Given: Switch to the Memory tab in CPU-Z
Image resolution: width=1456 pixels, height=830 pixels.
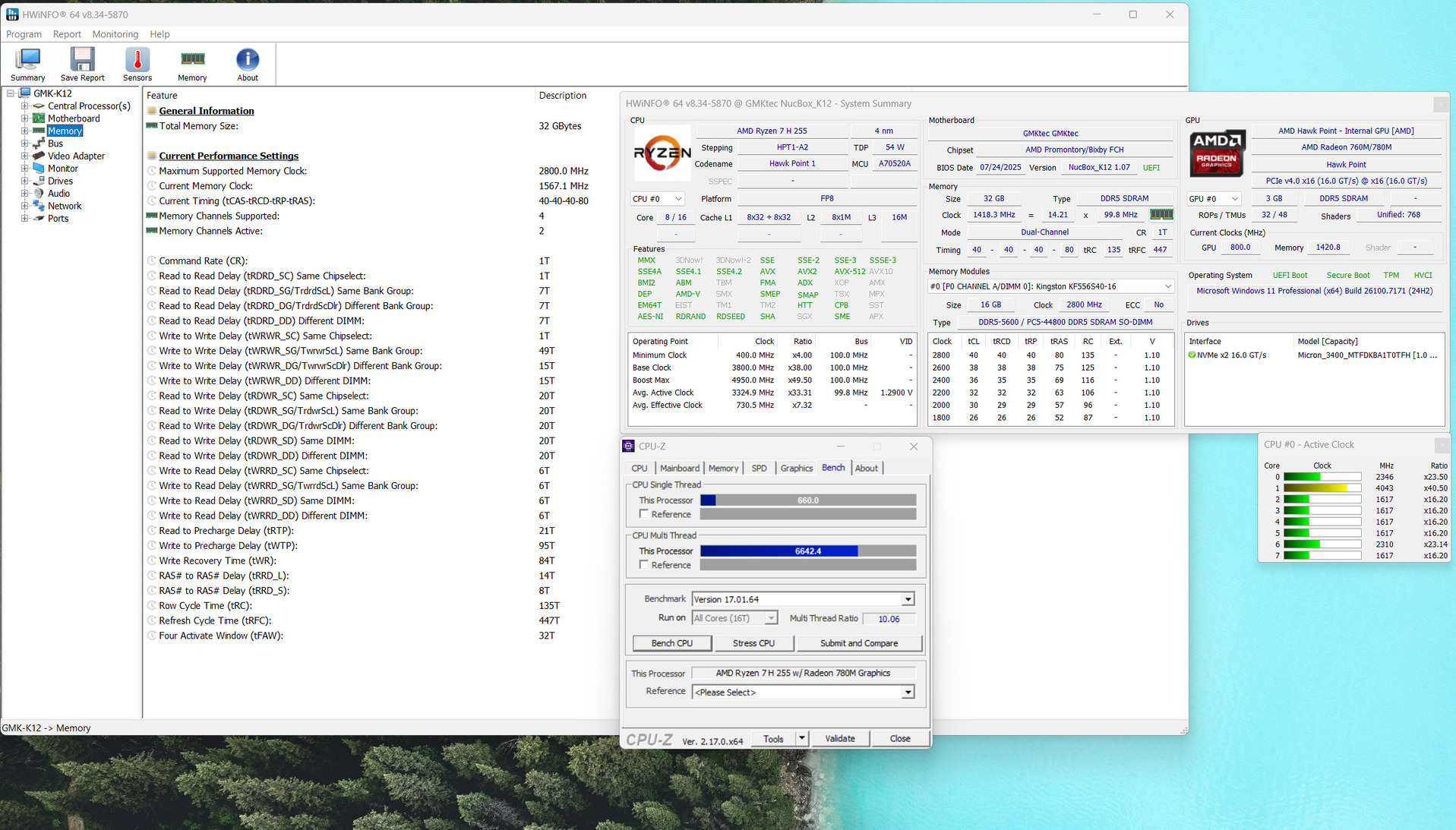Looking at the screenshot, I should click(723, 469).
